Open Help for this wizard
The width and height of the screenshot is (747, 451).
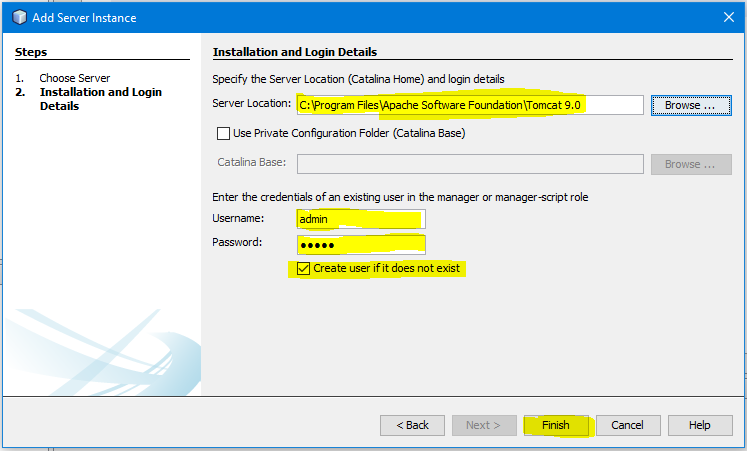[x=700, y=425]
